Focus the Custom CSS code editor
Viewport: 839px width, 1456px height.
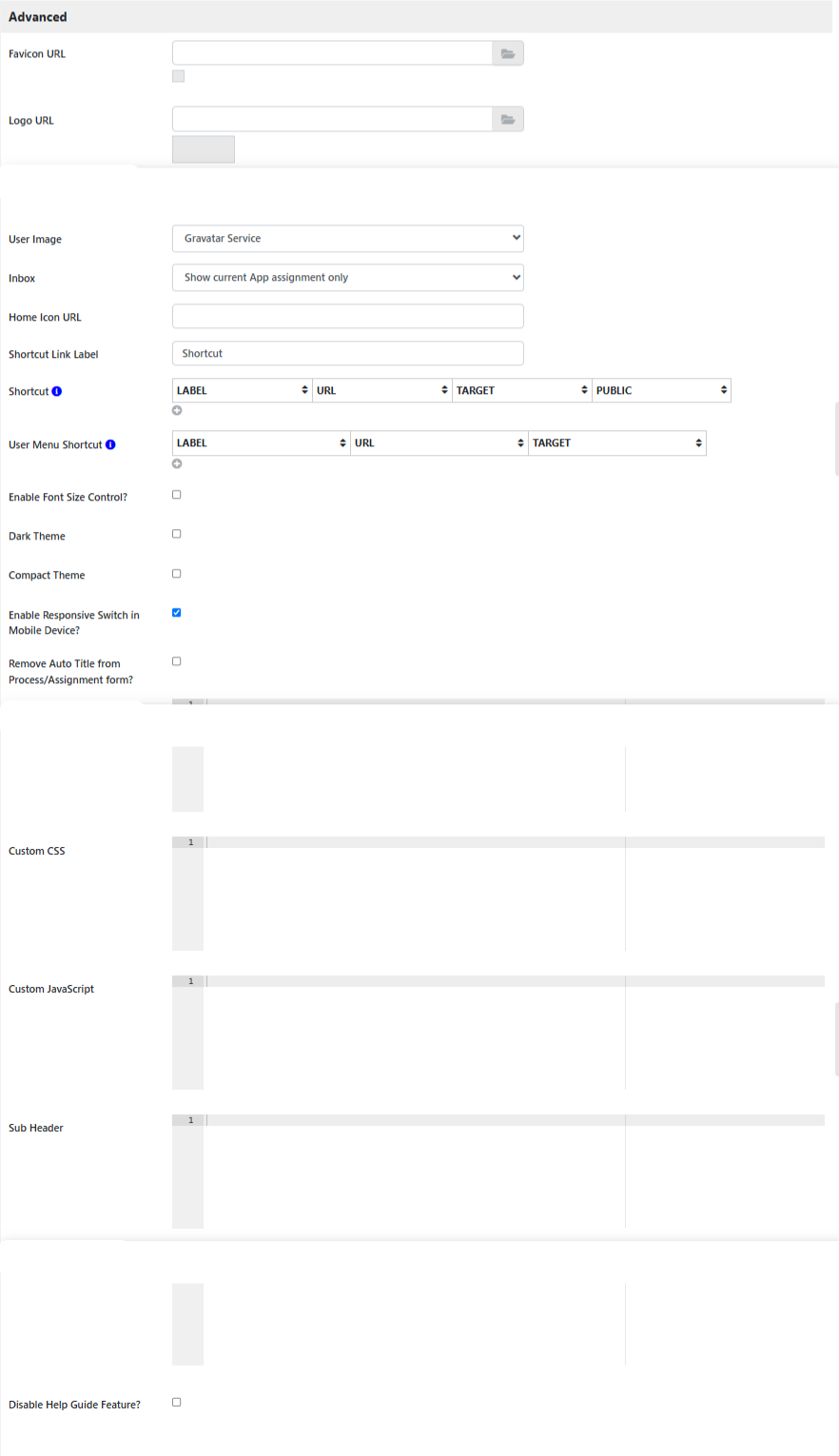(x=498, y=894)
